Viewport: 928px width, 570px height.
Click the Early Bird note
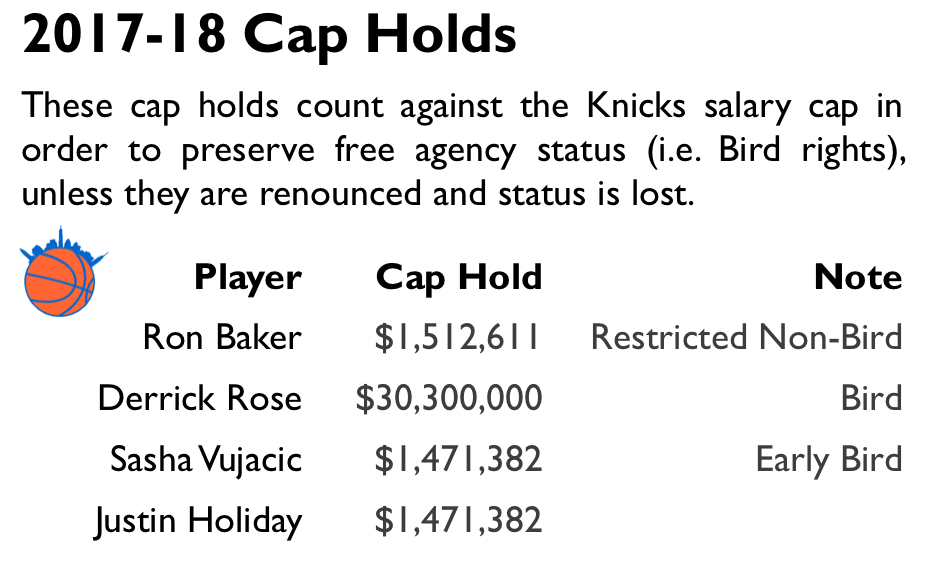(x=829, y=460)
